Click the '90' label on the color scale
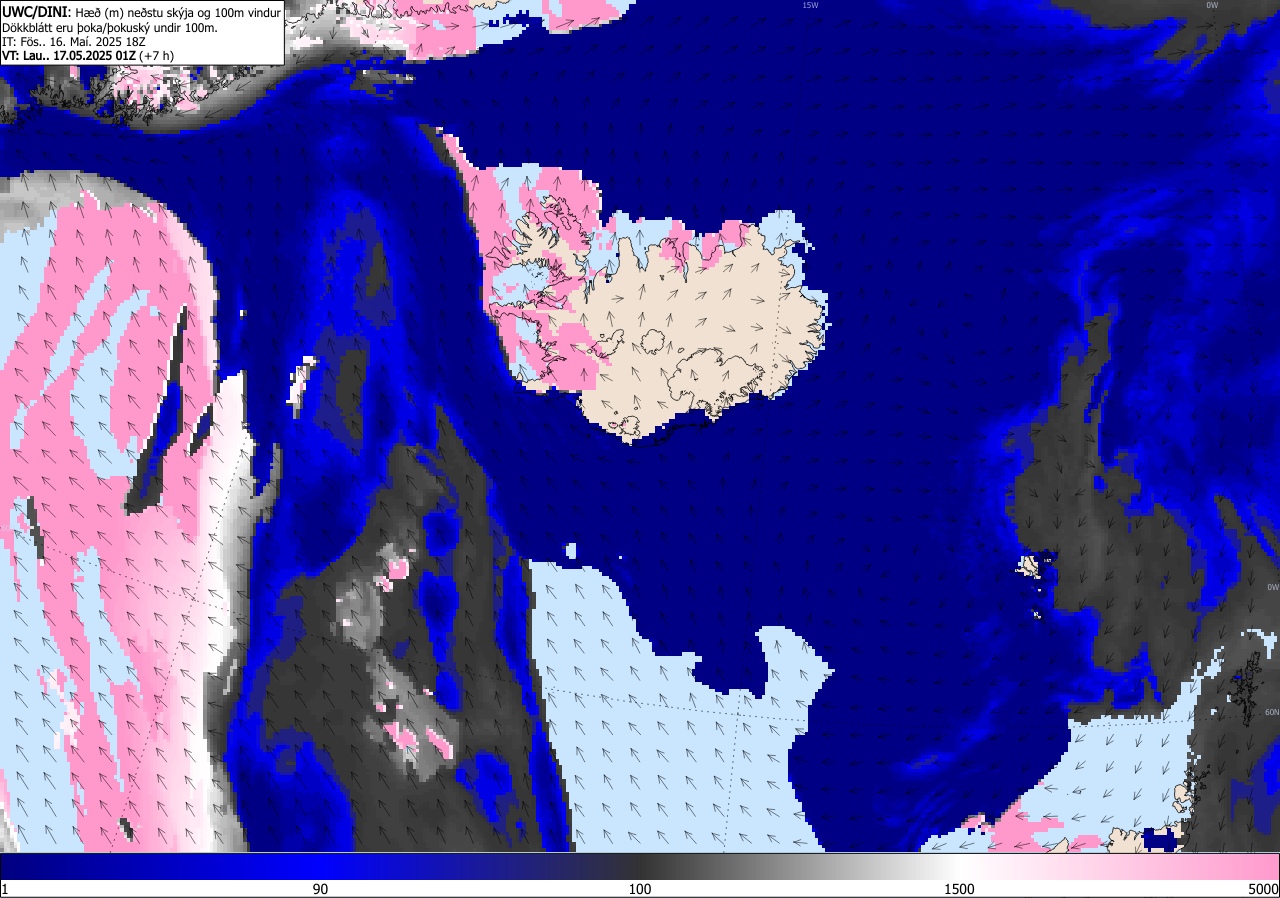This screenshot has height=898, width=1280. point(320,889)
